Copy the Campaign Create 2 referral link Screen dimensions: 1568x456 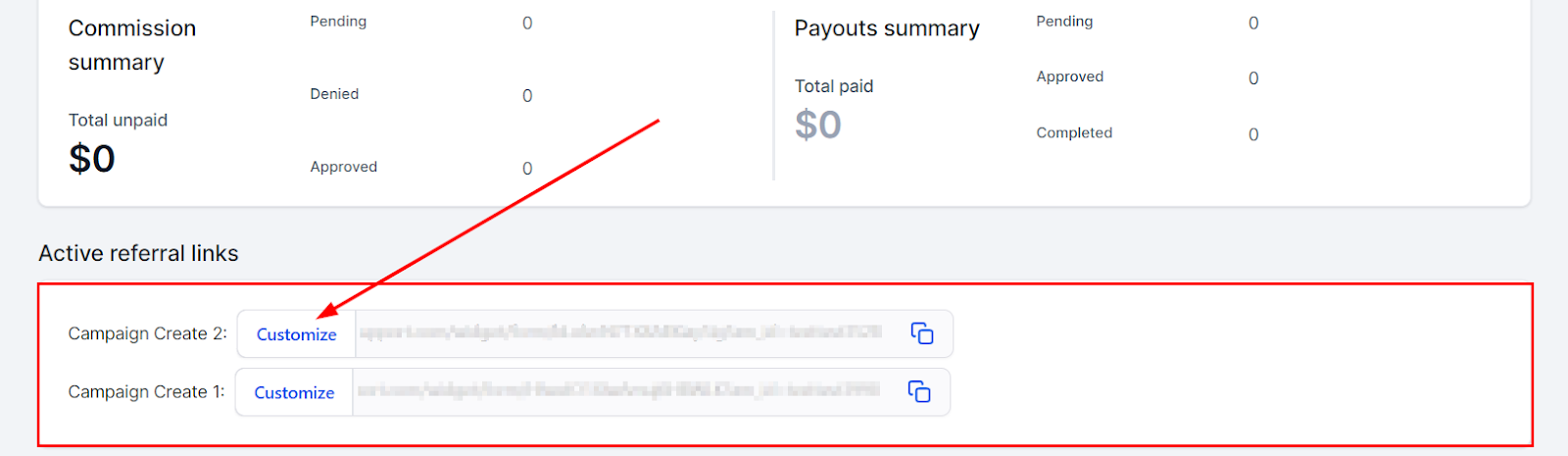click(922, 333)
